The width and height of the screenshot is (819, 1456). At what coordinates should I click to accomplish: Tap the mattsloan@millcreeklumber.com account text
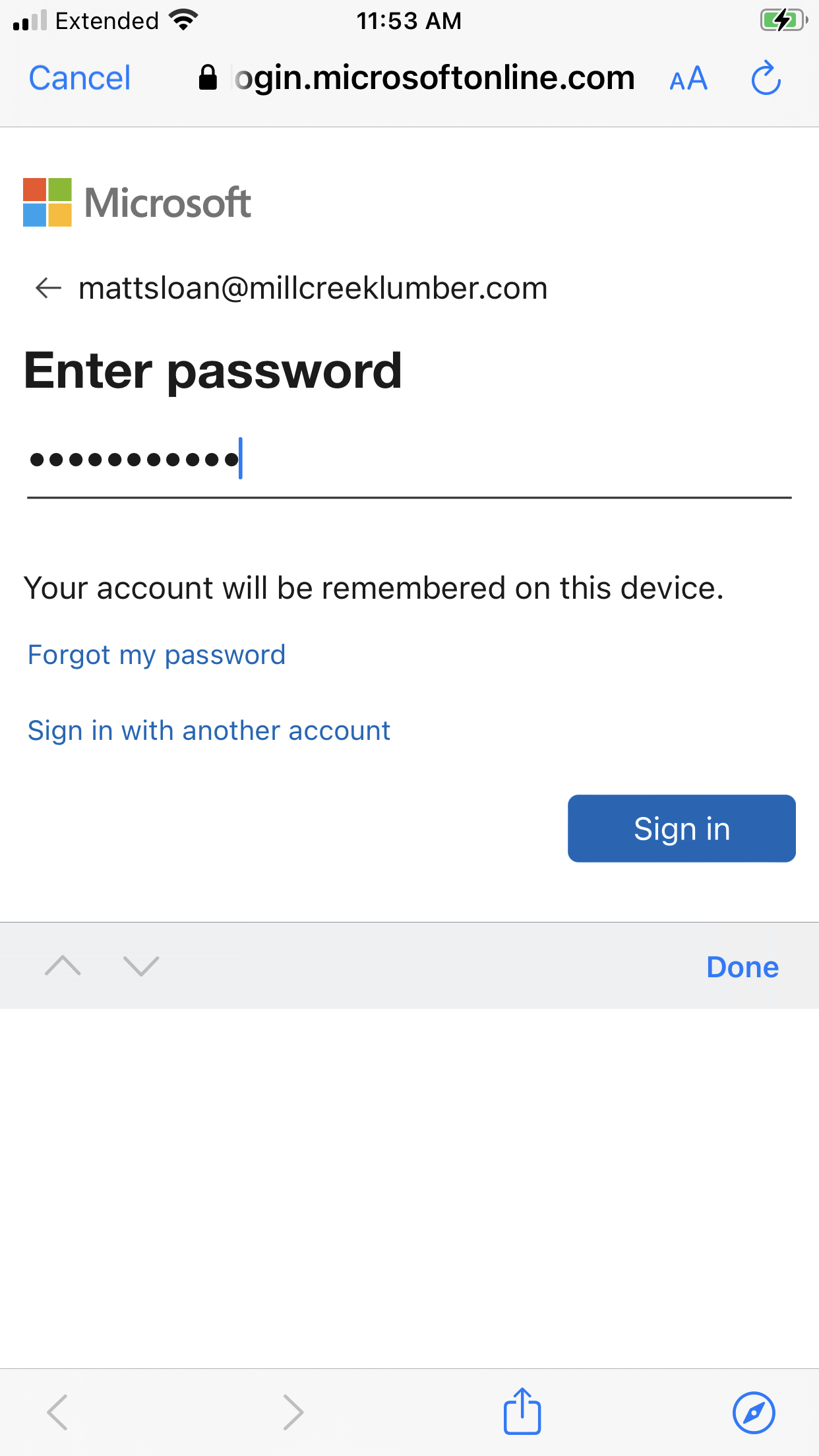tap(313, 288)
